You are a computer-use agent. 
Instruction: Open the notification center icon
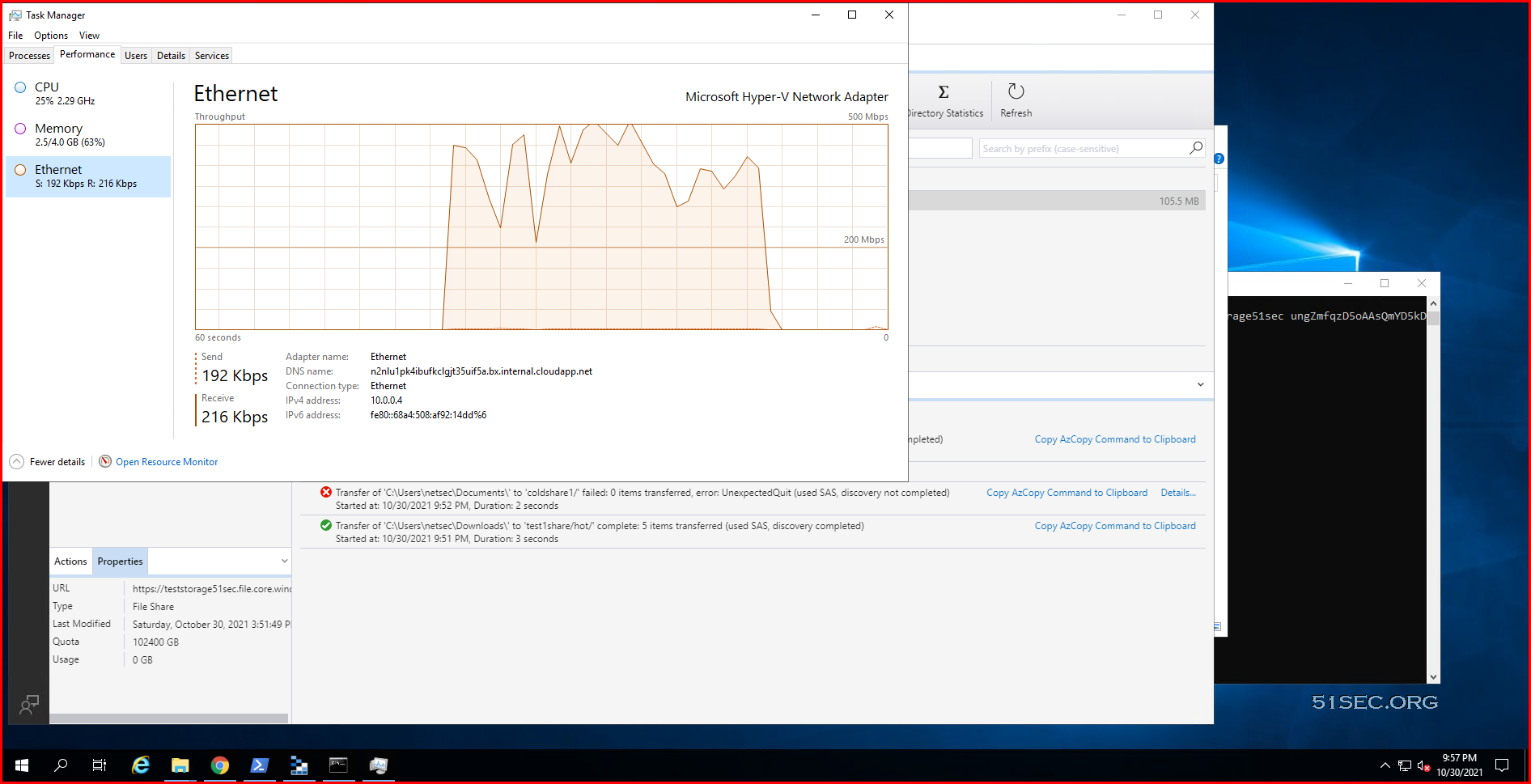click(x=1502, y=765)
